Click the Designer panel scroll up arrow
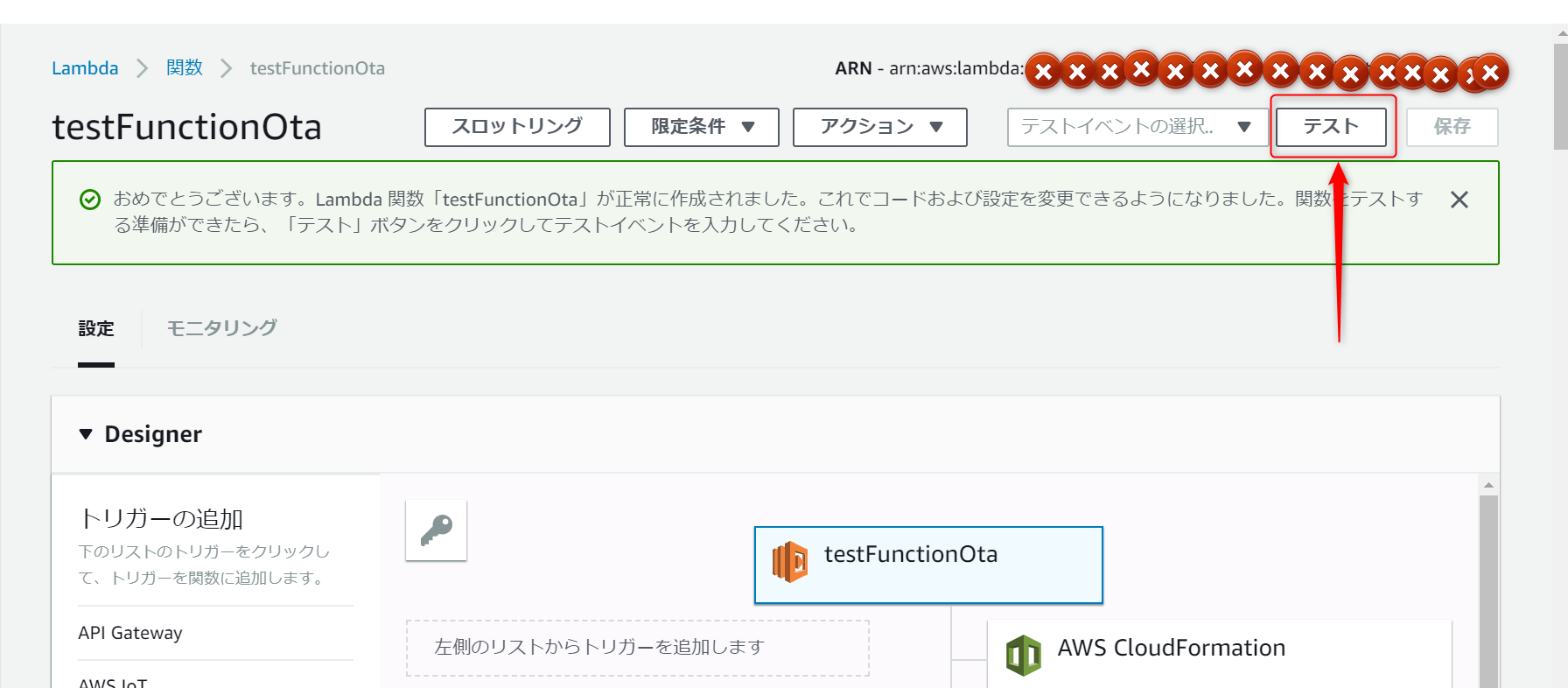1568x688 pixels. [1488, 485]
